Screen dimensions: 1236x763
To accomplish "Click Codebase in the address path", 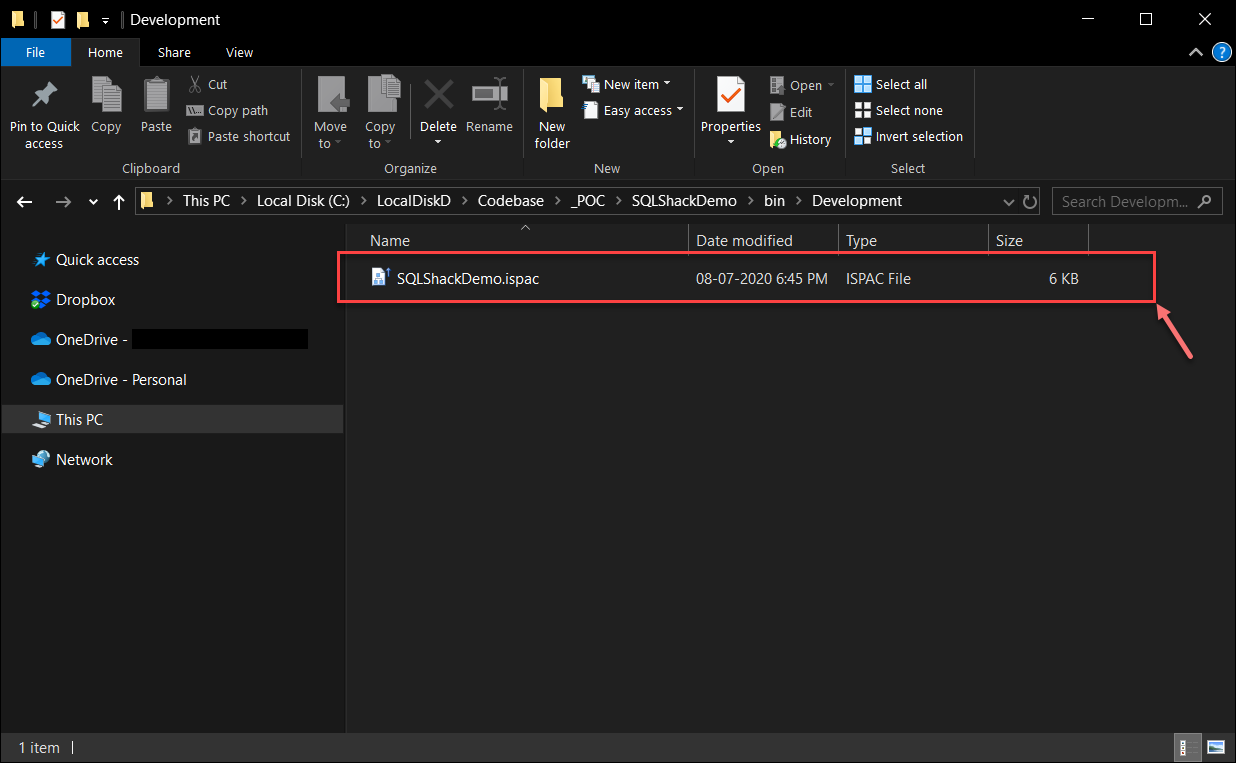I will pyautogui.click(x=511, y=201).
